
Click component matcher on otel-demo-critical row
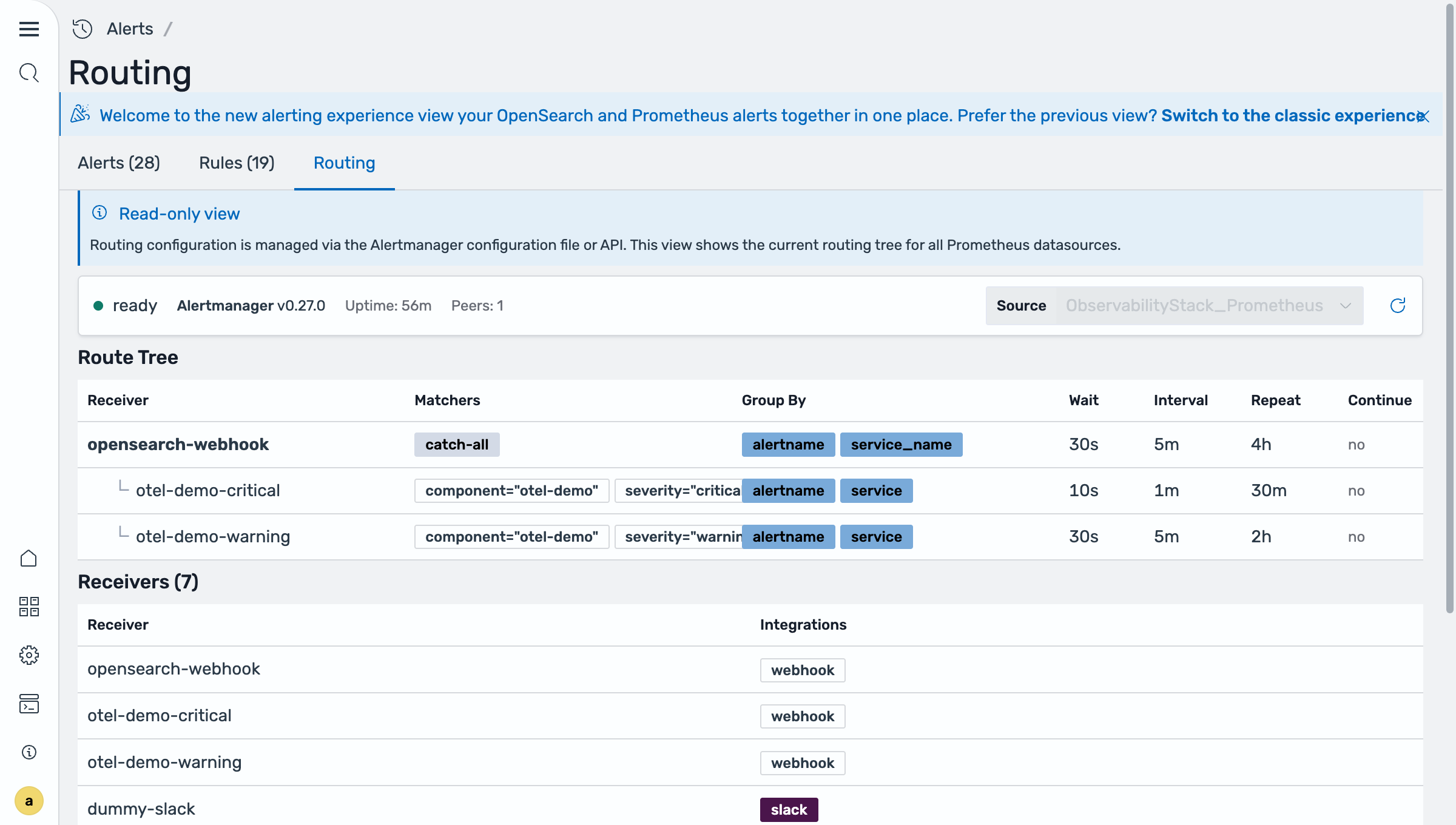(x=511, y=491)
